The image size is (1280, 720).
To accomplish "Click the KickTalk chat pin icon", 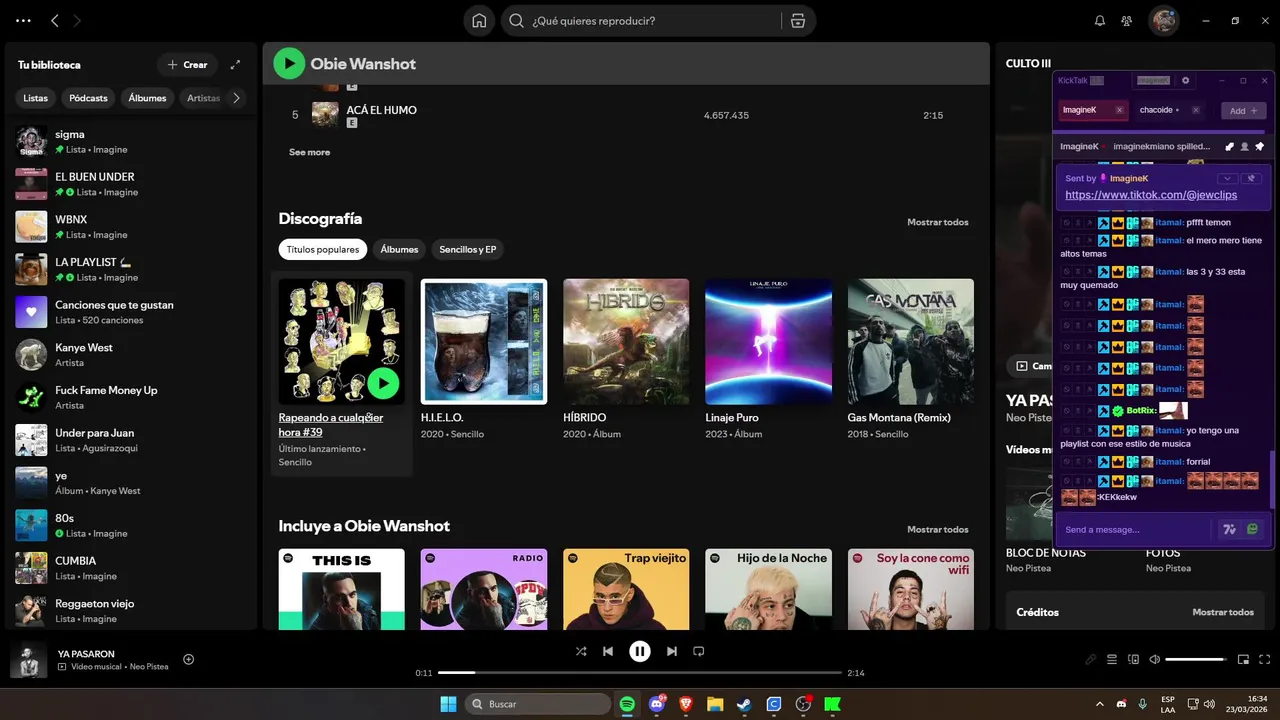I will click(1259, 146).
